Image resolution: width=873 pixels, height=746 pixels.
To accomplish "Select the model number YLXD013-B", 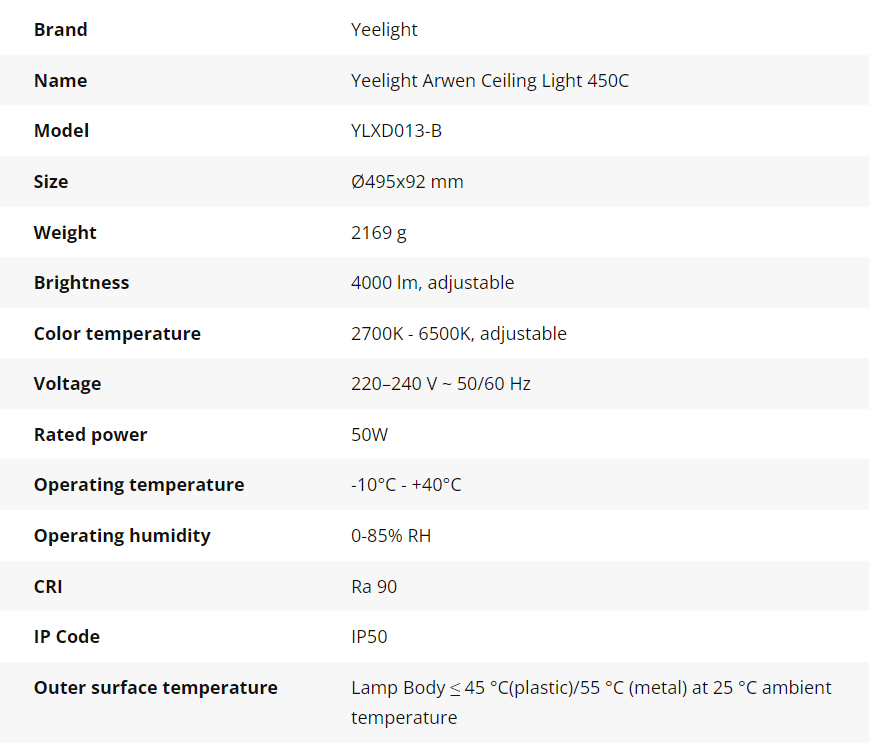I will 396,131.
